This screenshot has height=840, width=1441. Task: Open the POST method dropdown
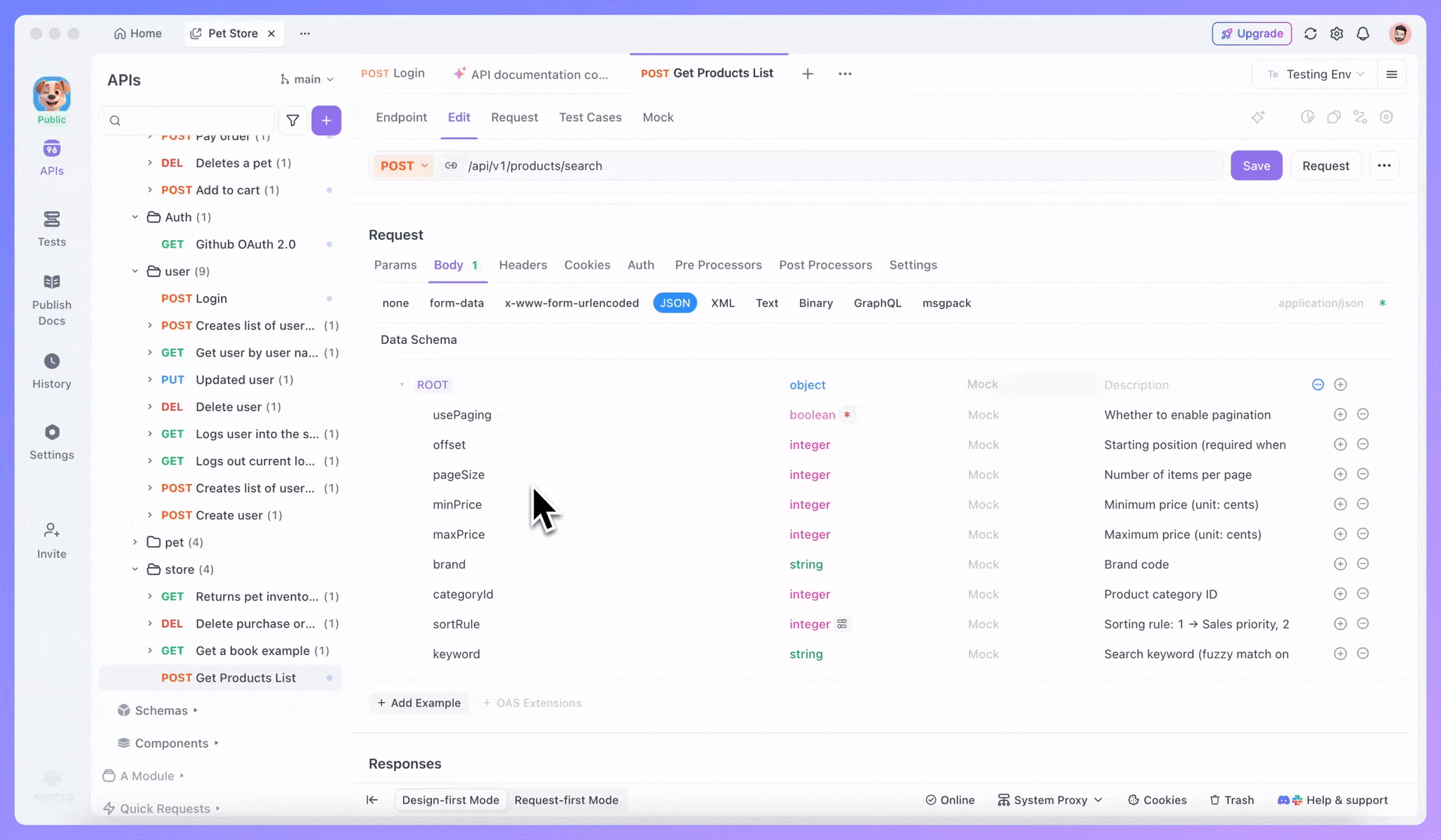(403, 165)
